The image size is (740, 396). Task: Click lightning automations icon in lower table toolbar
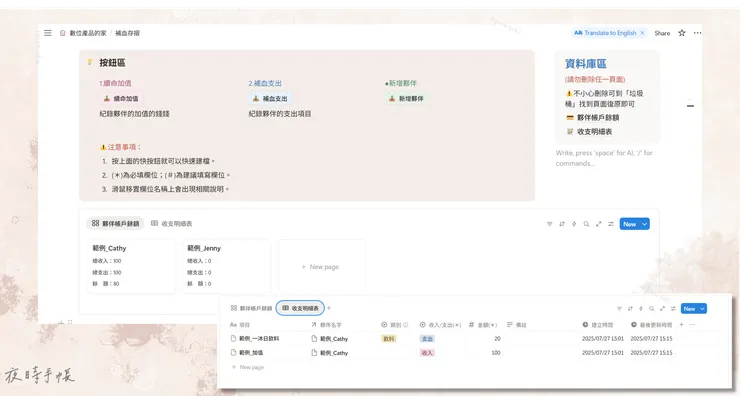click(641, 309)
